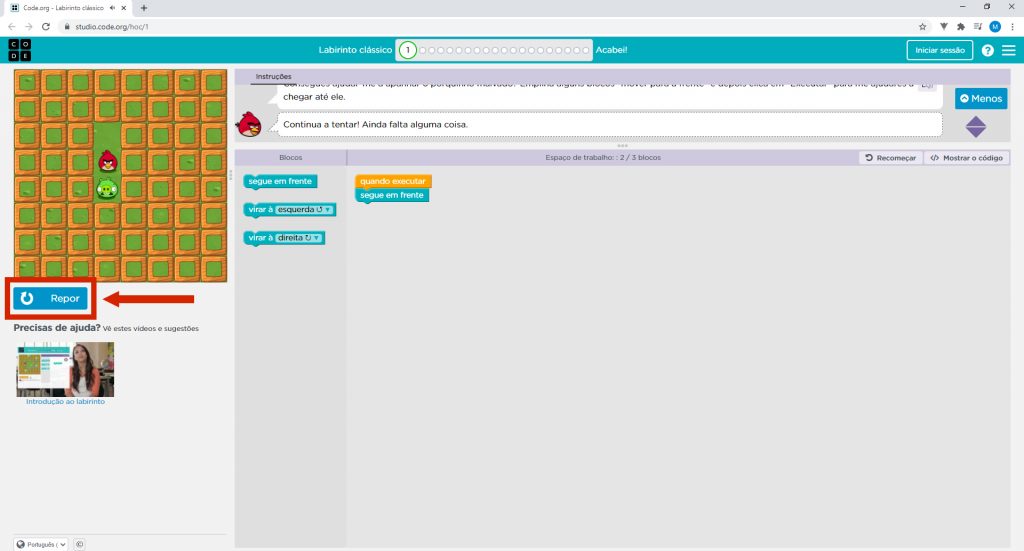
Task: Open Introdução ao labirinto video thumbnail
Action: (x=65, y=369)
